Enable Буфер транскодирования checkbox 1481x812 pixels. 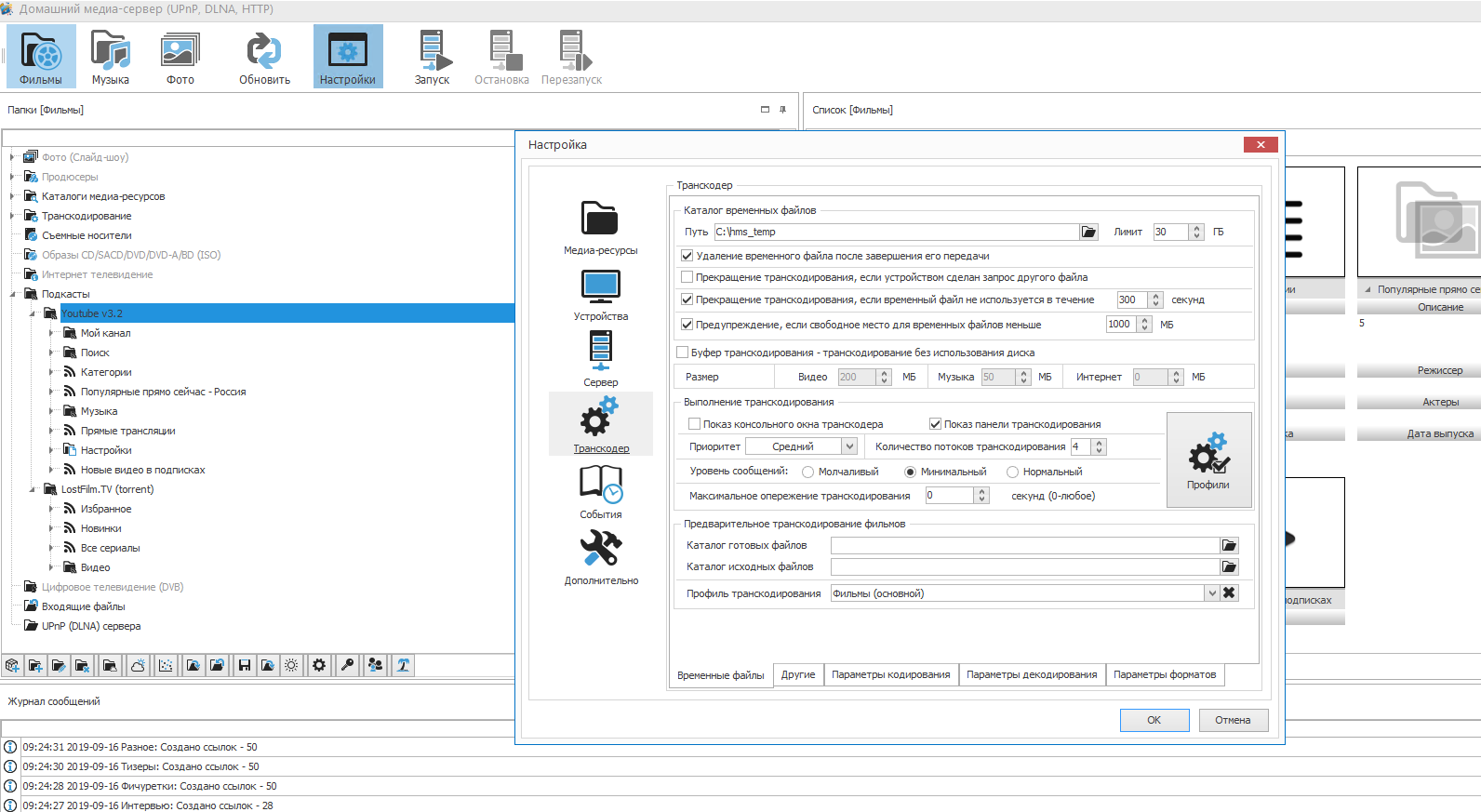pos(683,353)
